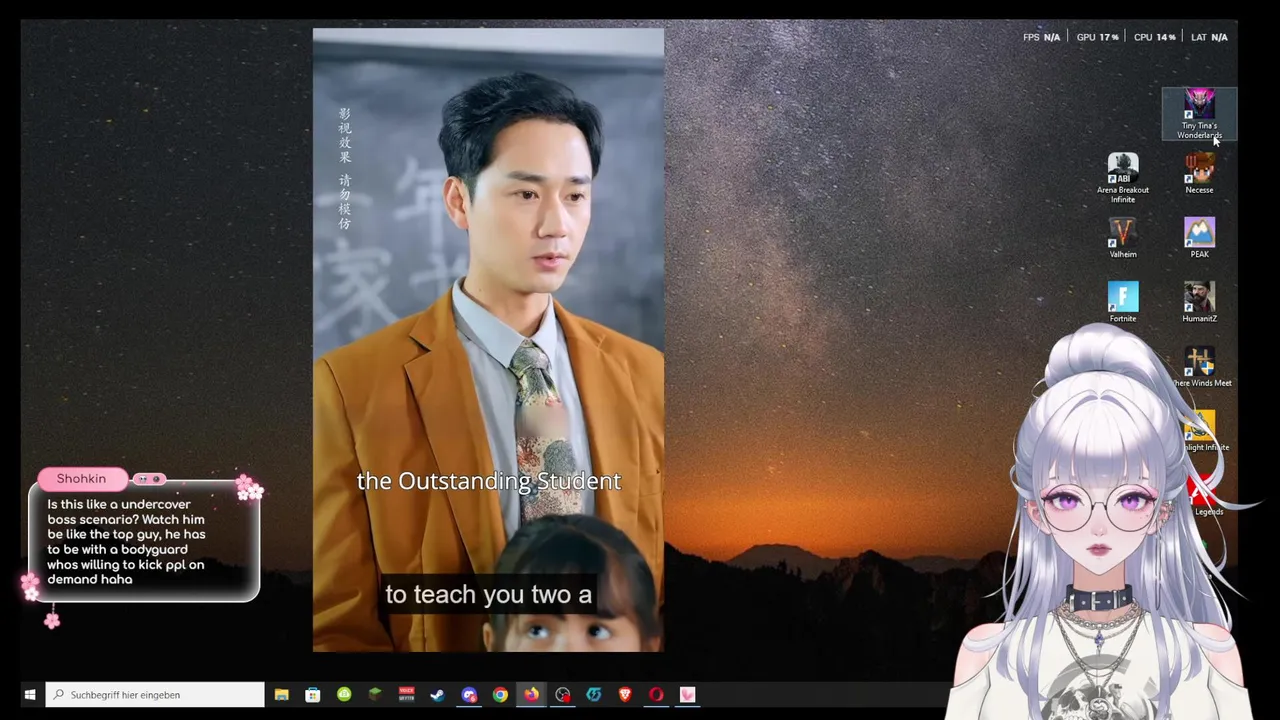
Task: Open Steam from the taskbar
Action: coord(437,694)
